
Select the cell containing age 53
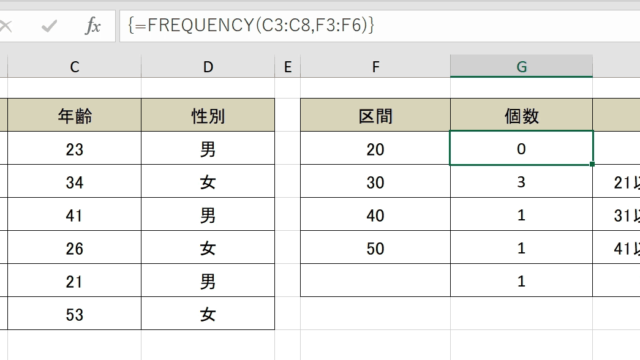click(x=74, y=313)
